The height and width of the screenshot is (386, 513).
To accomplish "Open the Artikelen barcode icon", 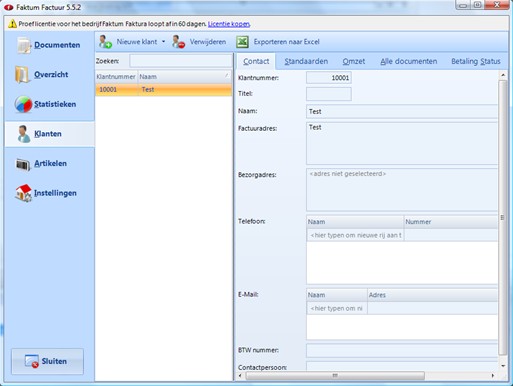I will point(23,164).
